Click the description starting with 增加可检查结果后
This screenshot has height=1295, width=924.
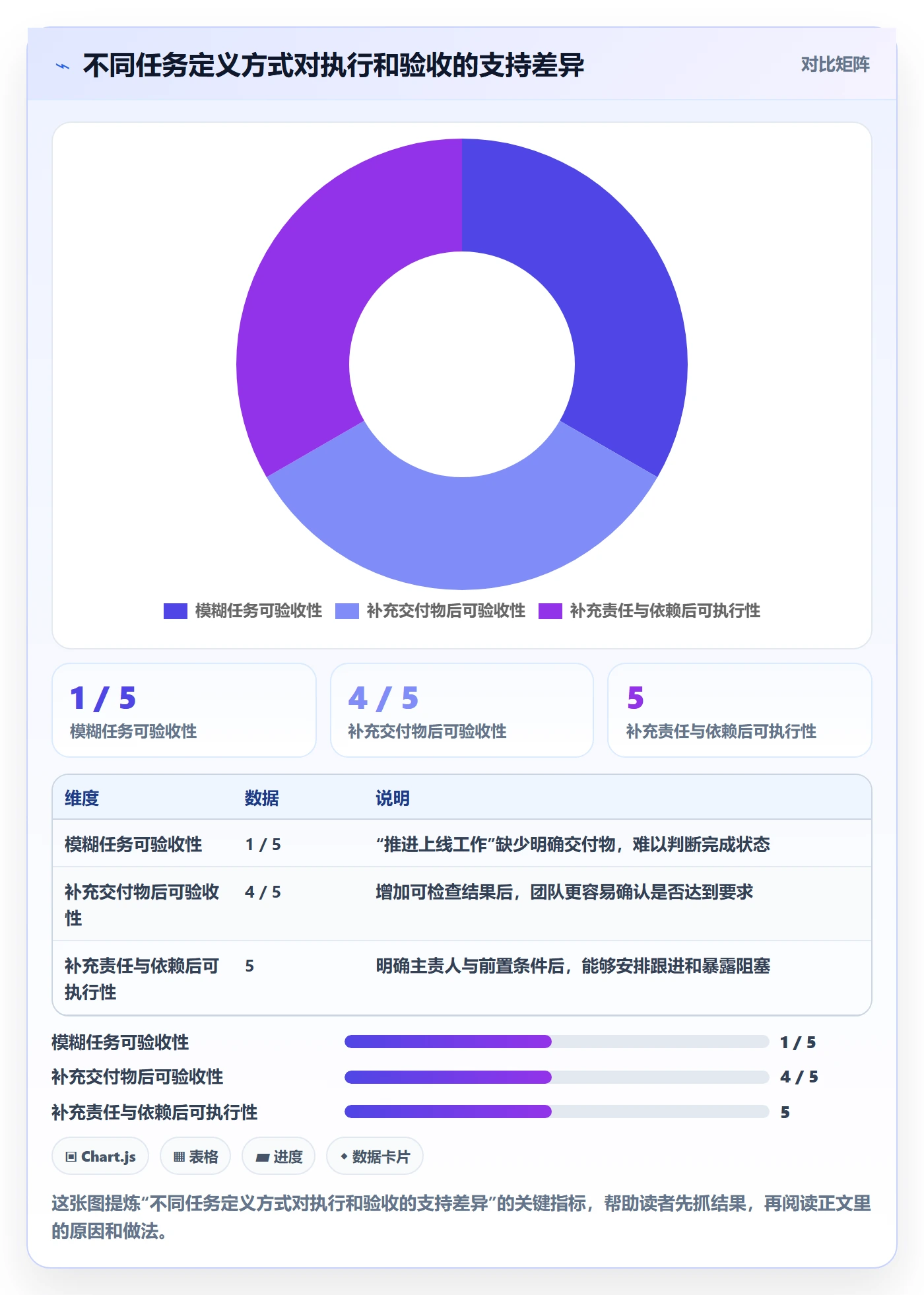click(x=564, y=892)
